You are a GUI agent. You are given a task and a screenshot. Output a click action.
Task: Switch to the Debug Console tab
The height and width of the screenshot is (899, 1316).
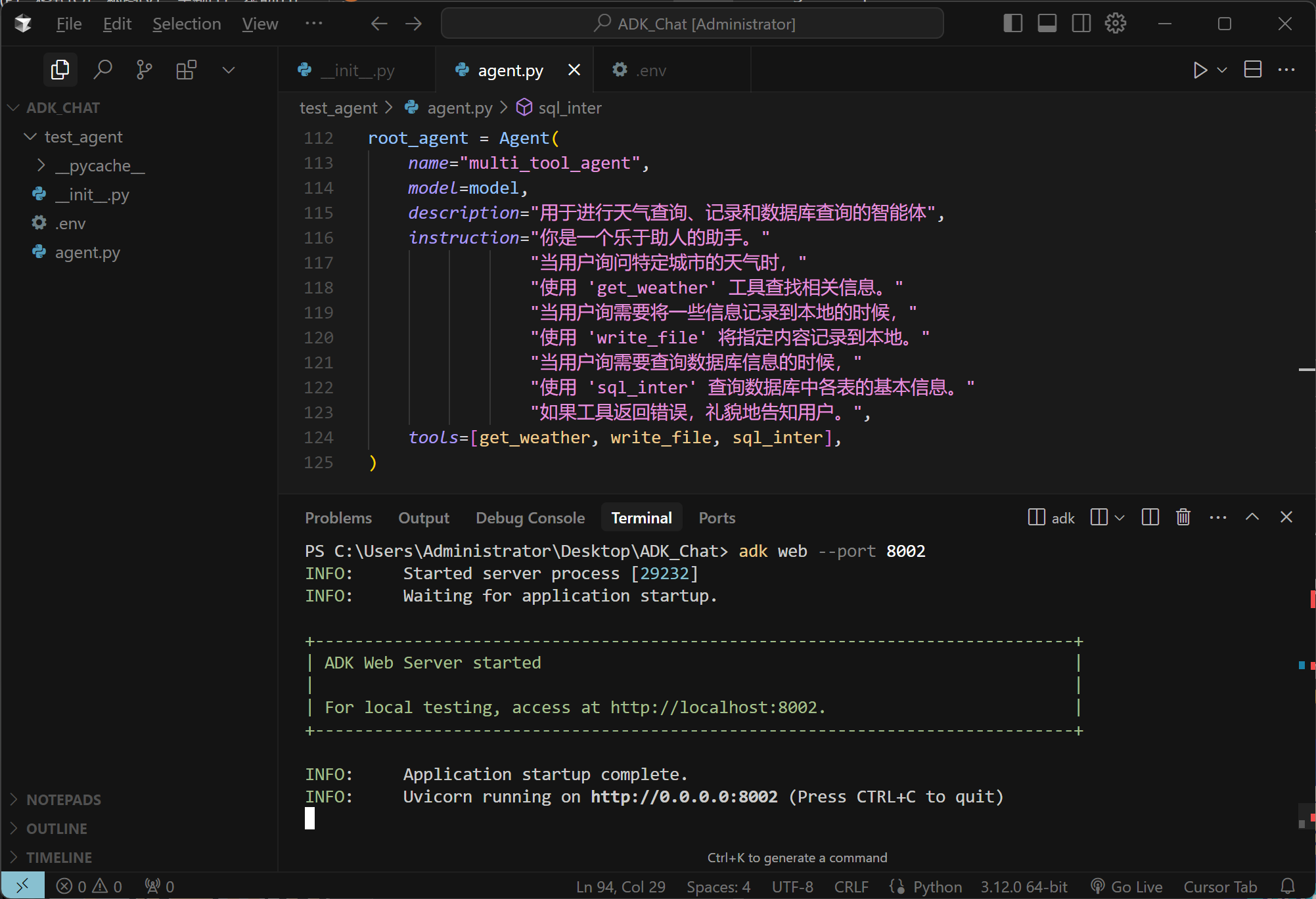(530, 517)
